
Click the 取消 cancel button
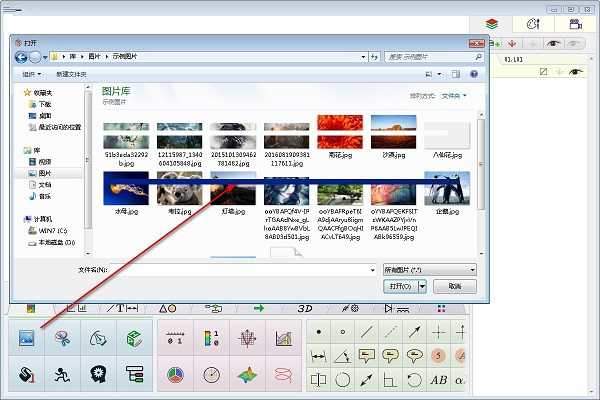click(455, 286)
